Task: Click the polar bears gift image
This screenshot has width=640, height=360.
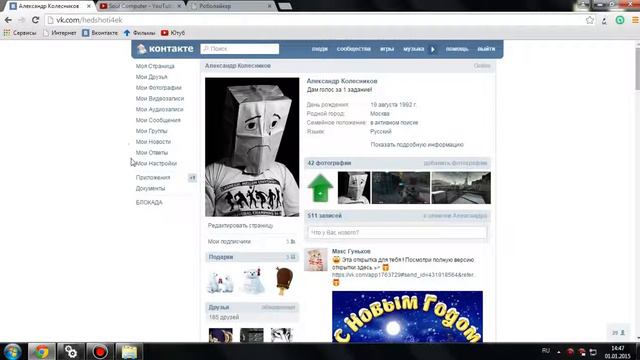Action: [220, 282]
